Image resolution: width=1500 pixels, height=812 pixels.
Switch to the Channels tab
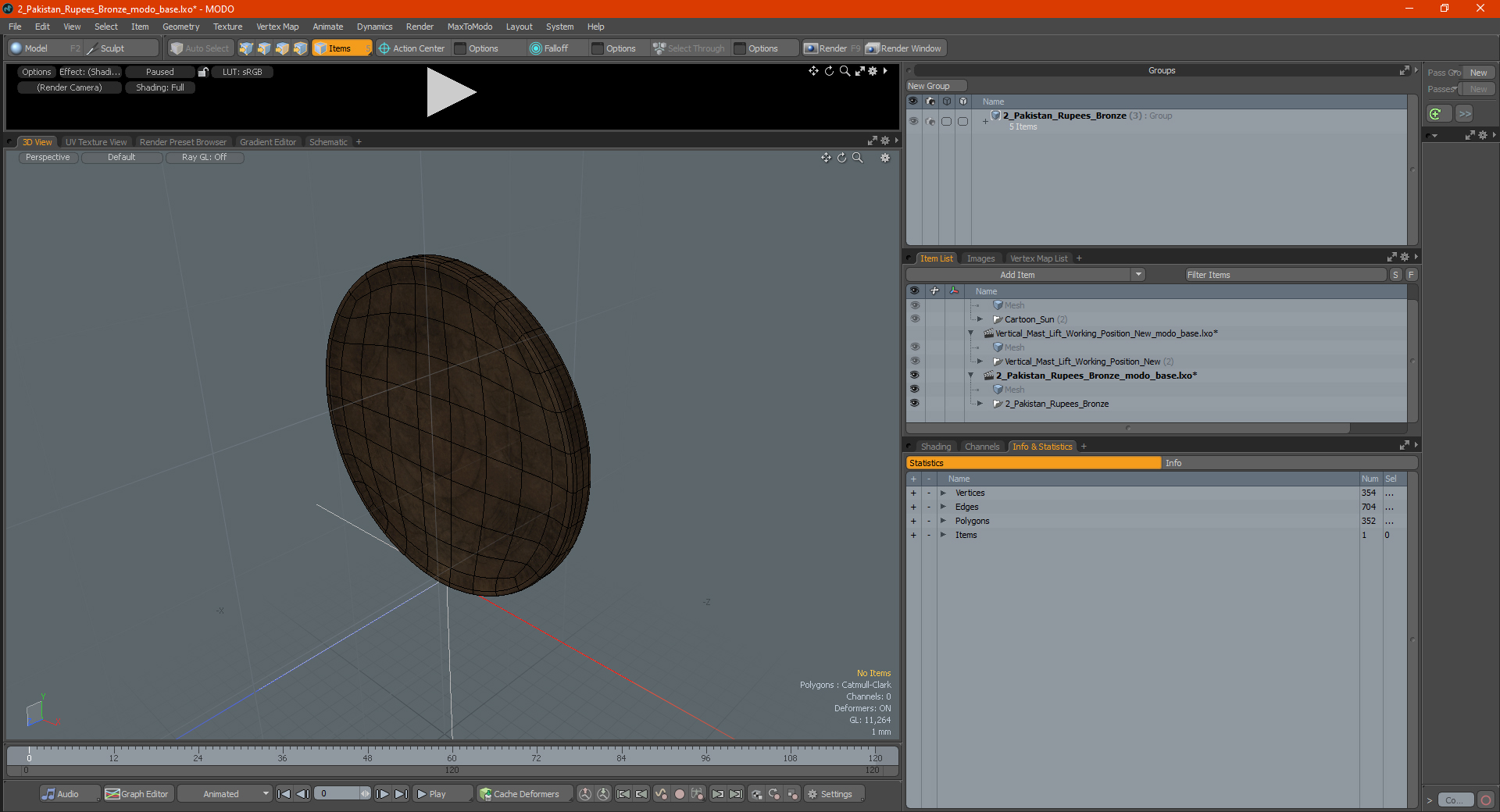pos(982,447)
